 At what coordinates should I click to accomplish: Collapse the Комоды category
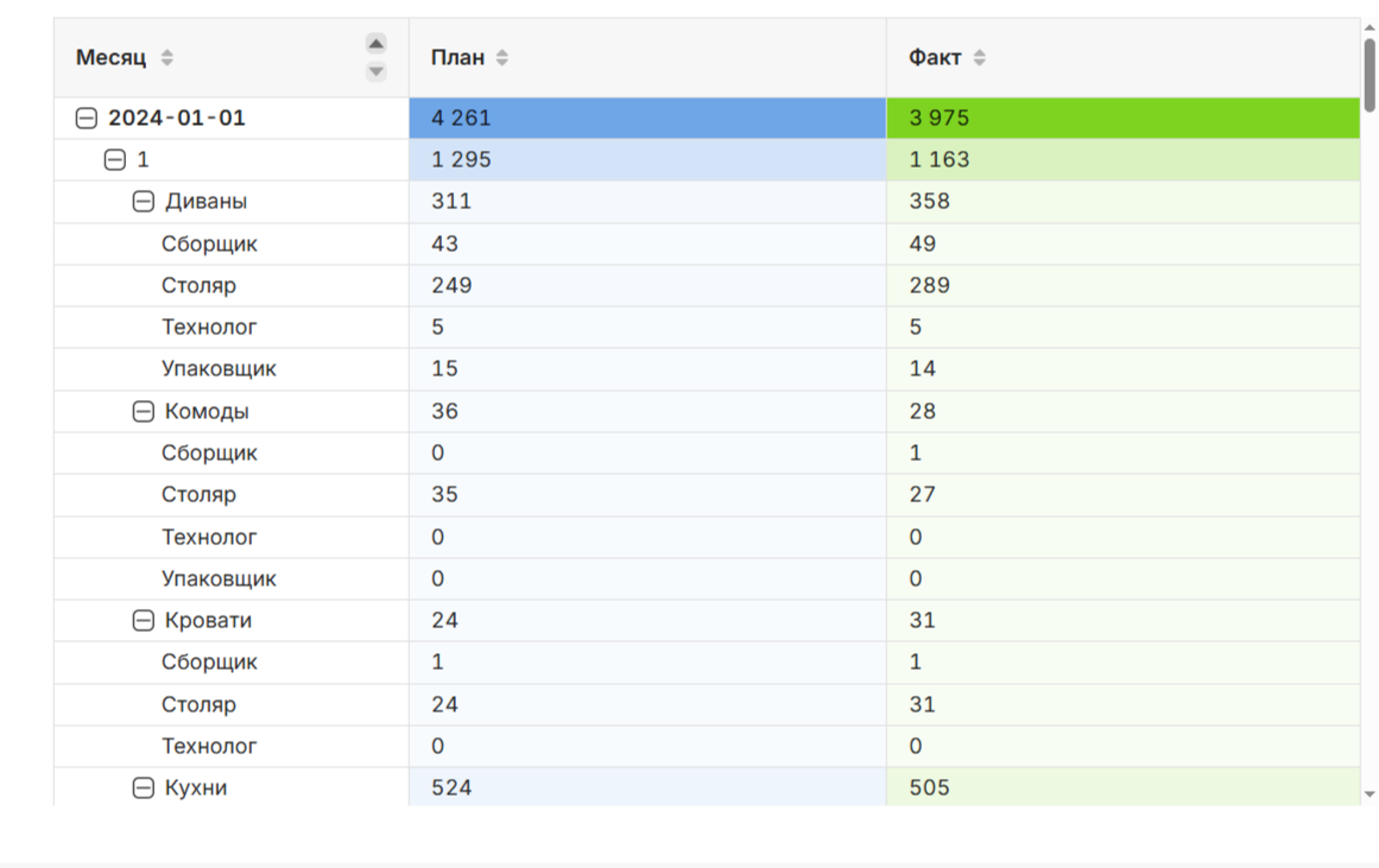(x=143, y=411)
